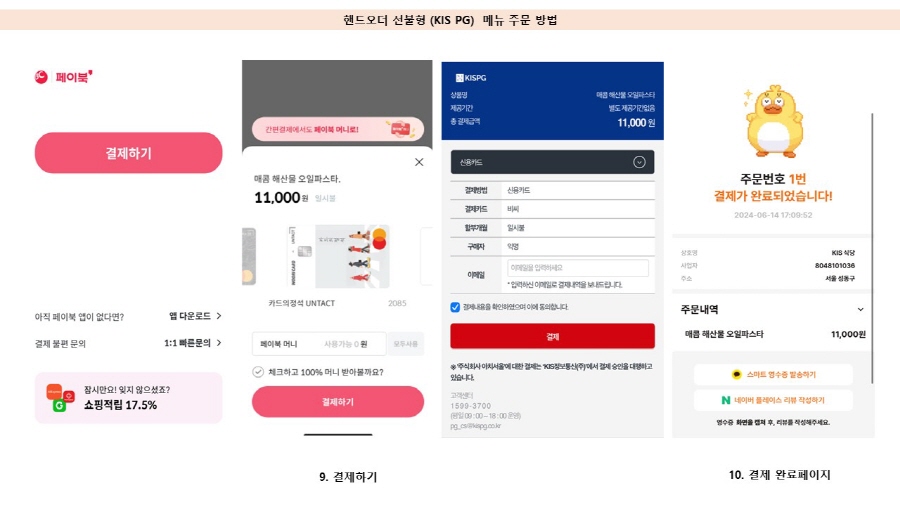
Task: Click the Paybooc logo icon
Action: (x=41, y=77)
